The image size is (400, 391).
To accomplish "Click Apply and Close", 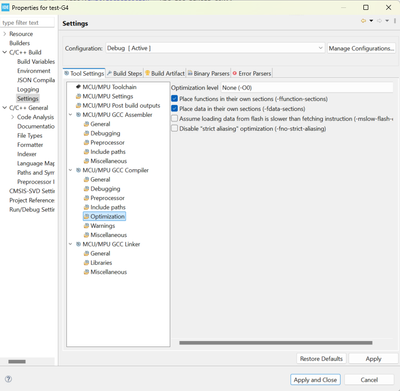I will [x=315, y=380].
